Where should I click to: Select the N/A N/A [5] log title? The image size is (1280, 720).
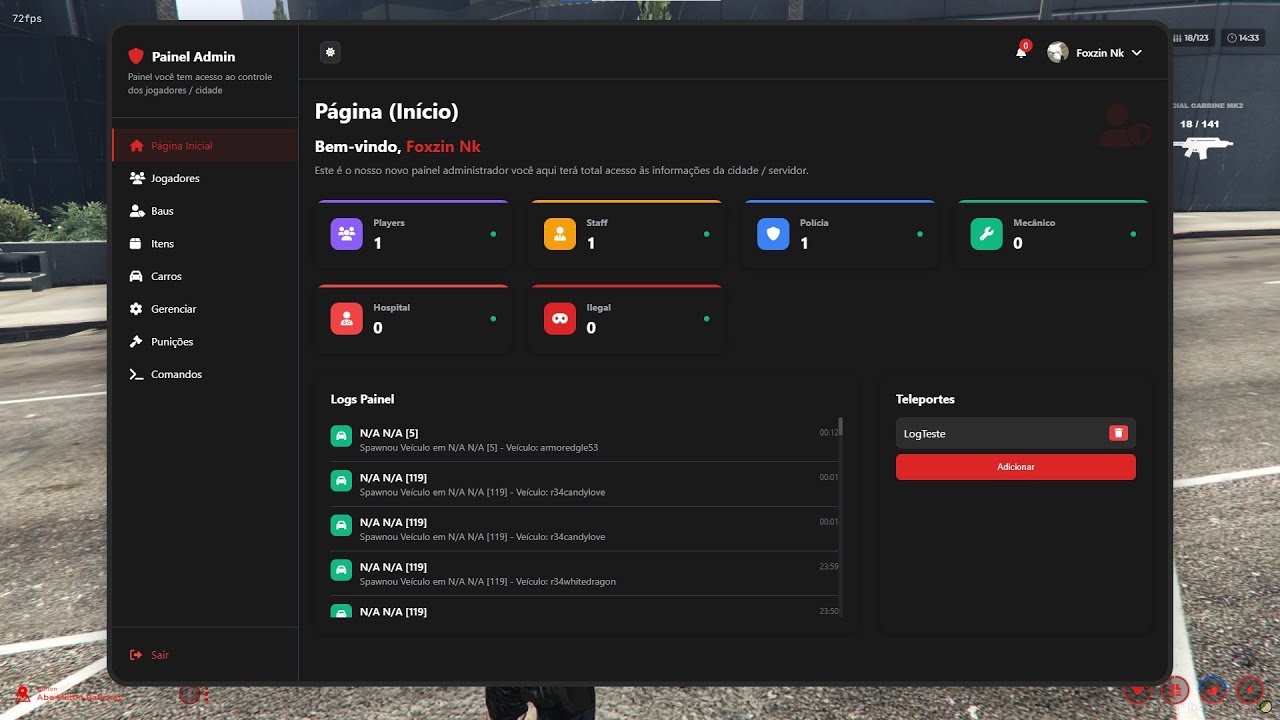pyautogui.click(x=389, y=433)
